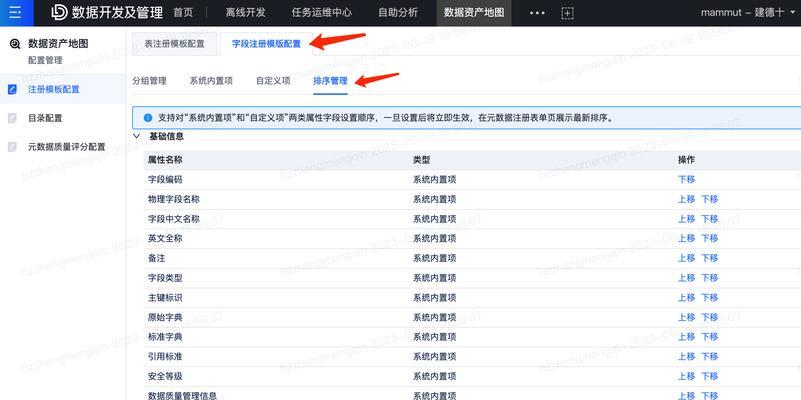Click 下移 for 字段中文名称 row
Screen dimensions: 801x400
[x=709, y=219]
